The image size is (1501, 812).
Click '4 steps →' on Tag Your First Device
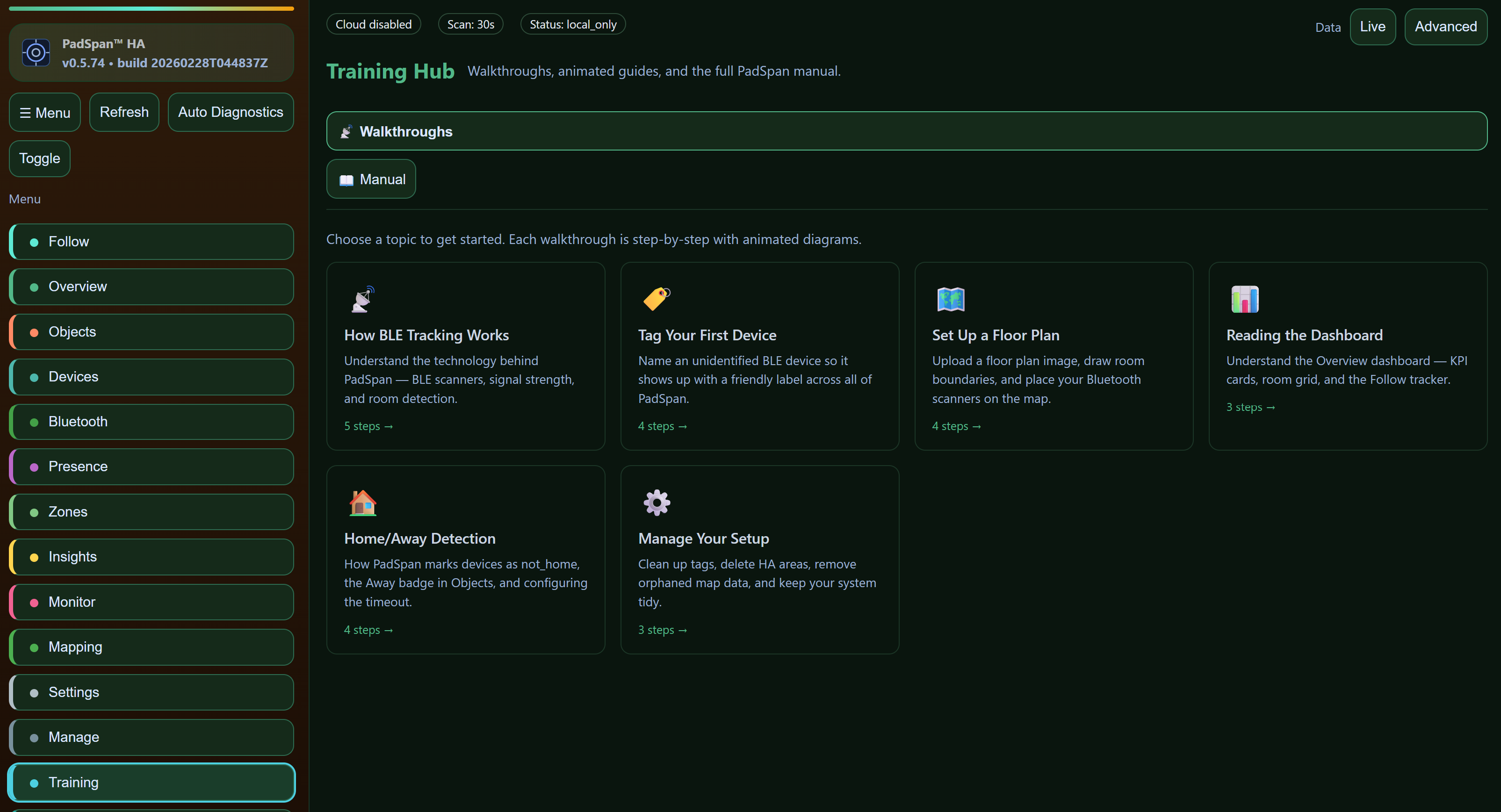click(663, 426)
